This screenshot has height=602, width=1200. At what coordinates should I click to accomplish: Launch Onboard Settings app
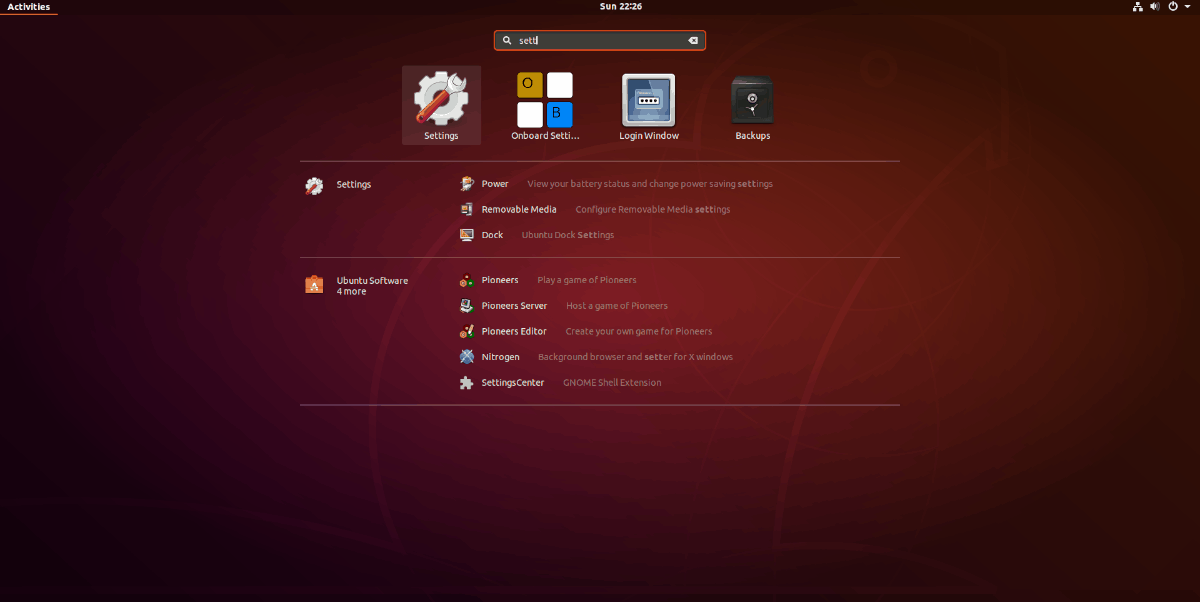click(x=545, y=106)
